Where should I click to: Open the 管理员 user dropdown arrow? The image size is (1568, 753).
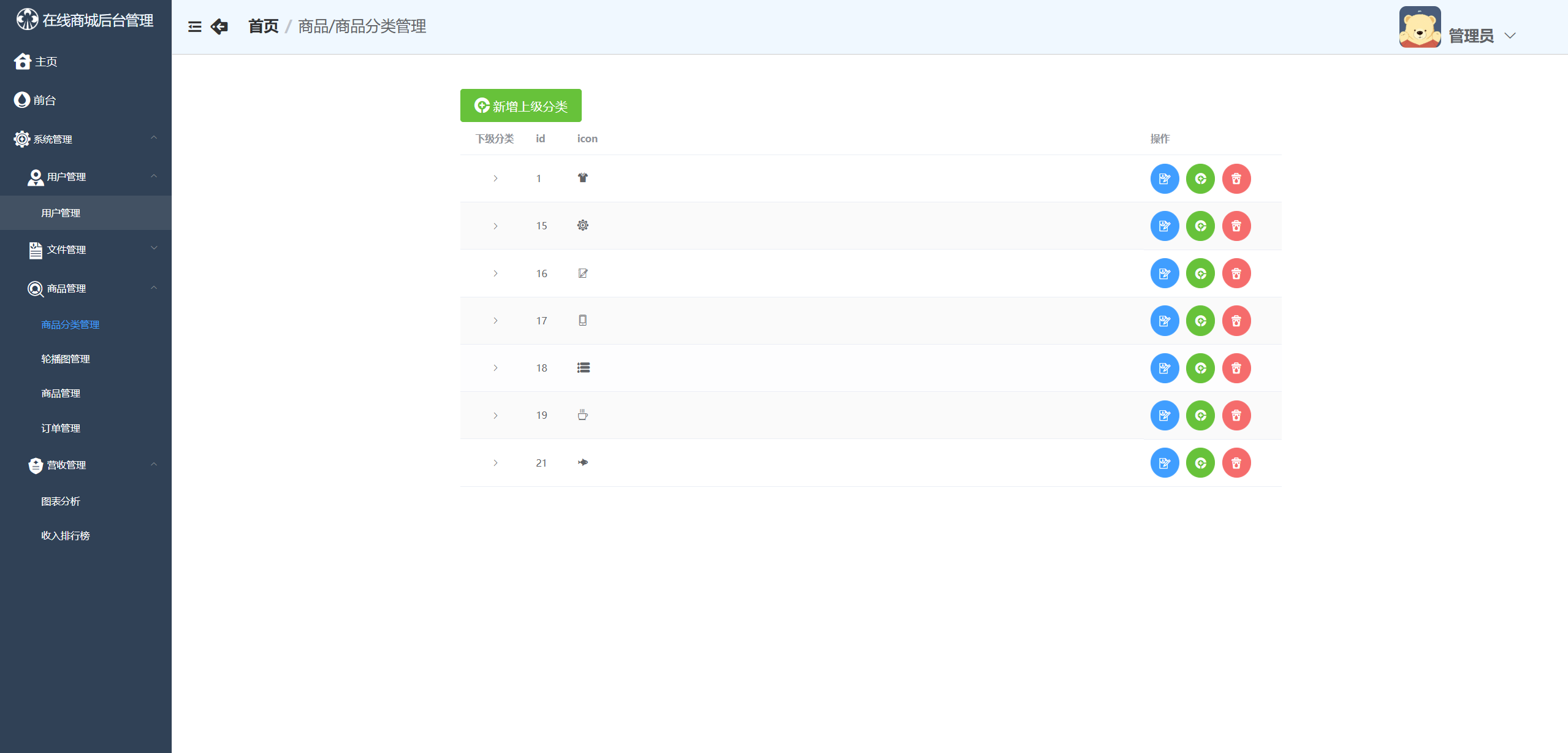(1510, 36)
